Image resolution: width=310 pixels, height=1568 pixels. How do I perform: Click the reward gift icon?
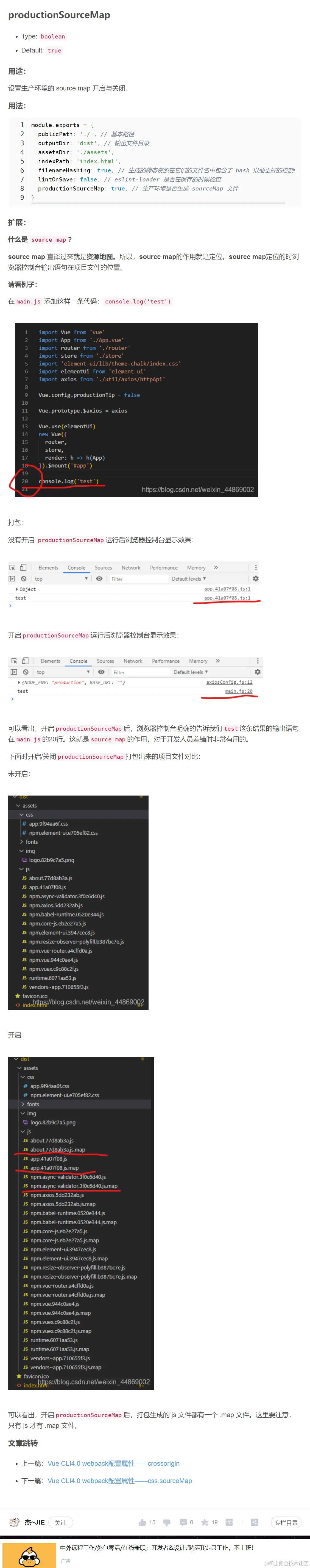[x=229, y=1522]
